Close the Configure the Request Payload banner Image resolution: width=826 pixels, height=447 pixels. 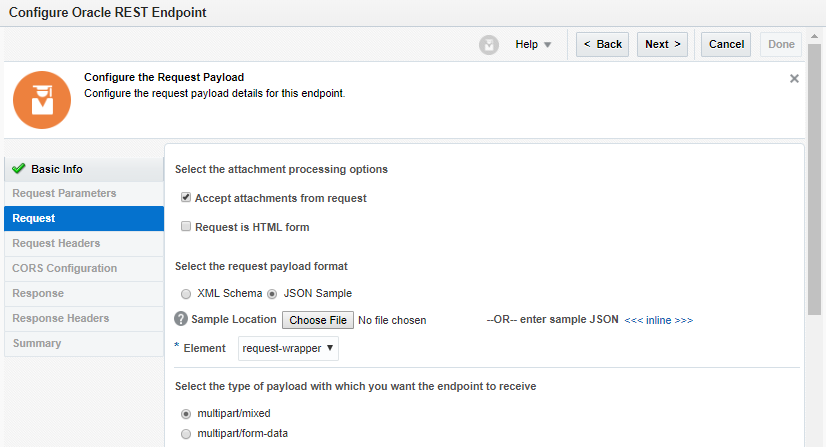point(794,78)
